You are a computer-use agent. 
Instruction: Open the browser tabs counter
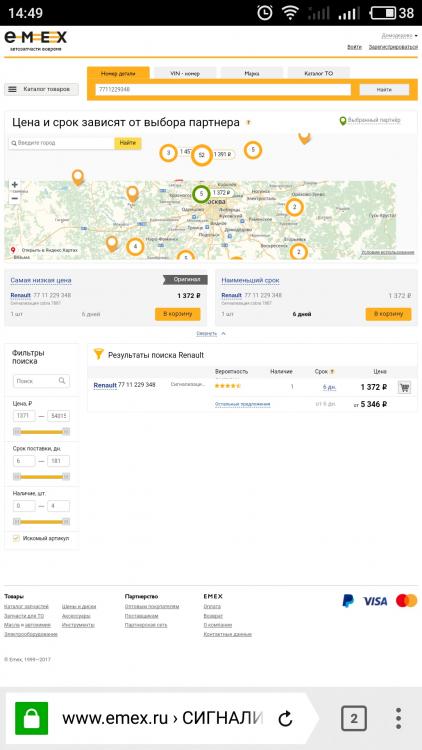[354, 718]
